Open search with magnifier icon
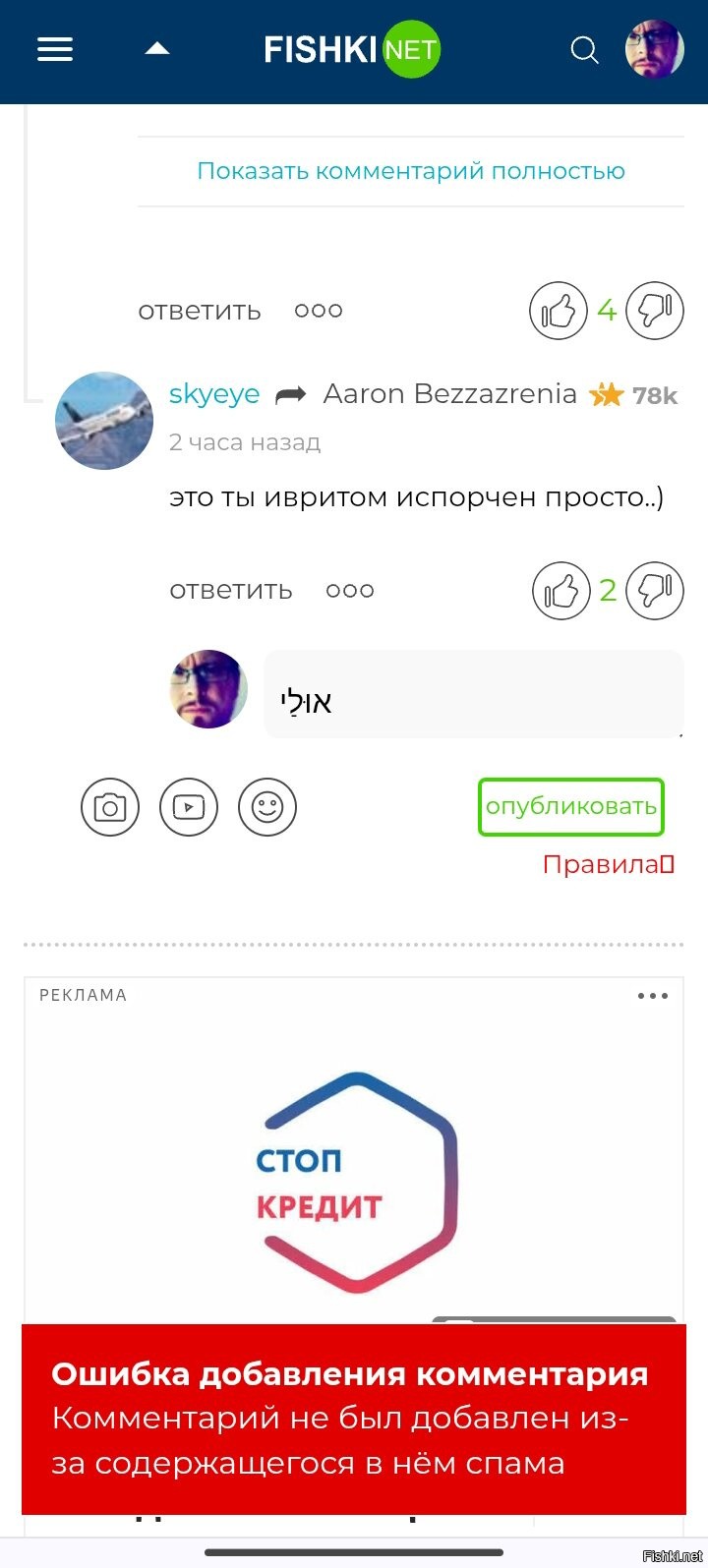 tap(584, 49)
